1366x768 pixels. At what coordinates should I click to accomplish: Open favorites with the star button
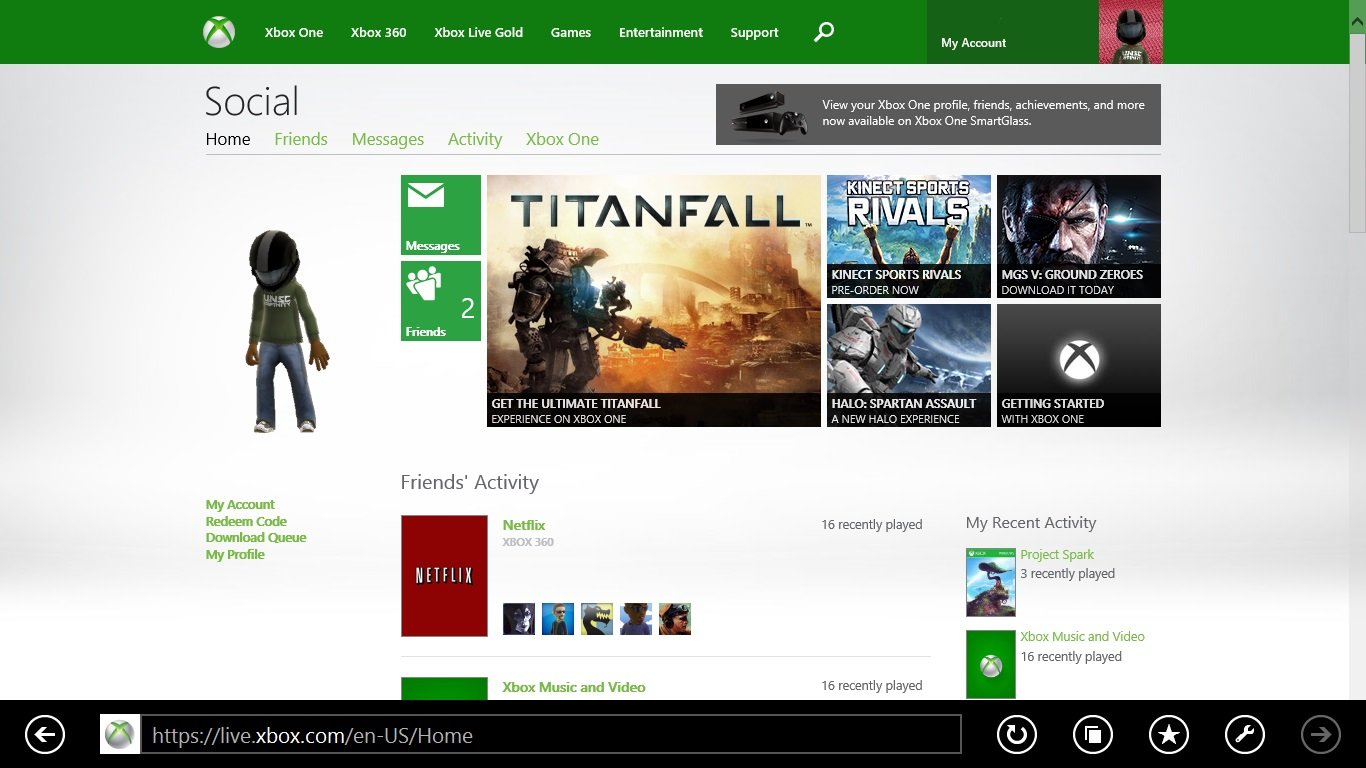click(1169, 735)
